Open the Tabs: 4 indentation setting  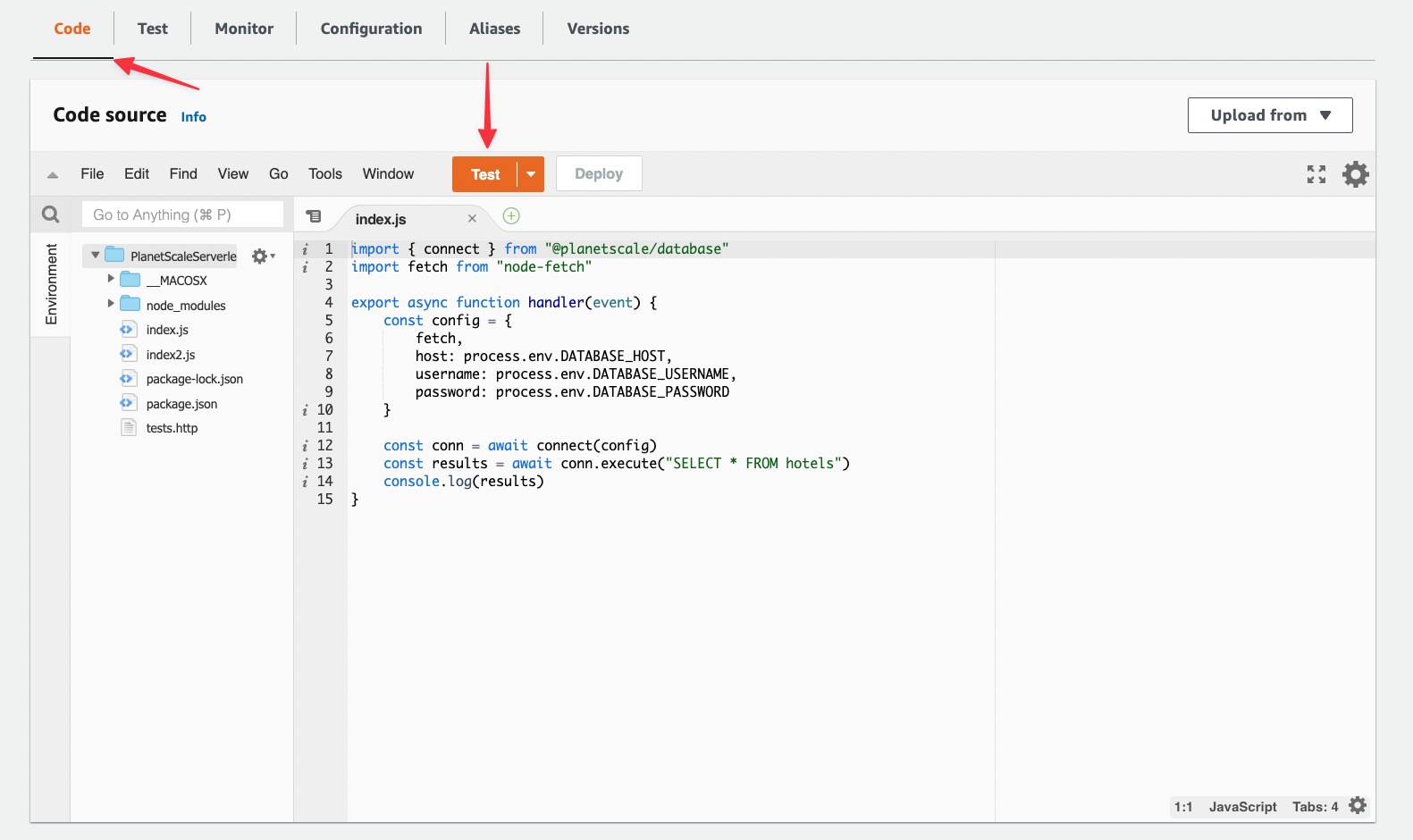coord(1315,807)
